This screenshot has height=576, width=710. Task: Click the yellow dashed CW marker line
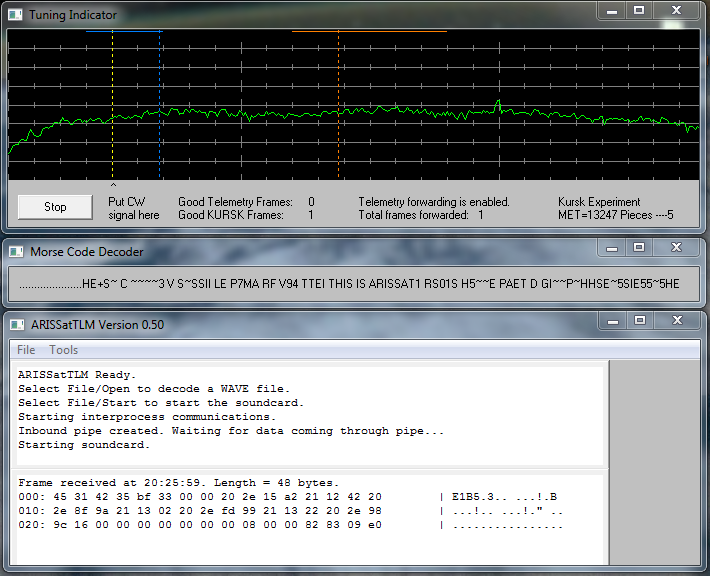113,105
